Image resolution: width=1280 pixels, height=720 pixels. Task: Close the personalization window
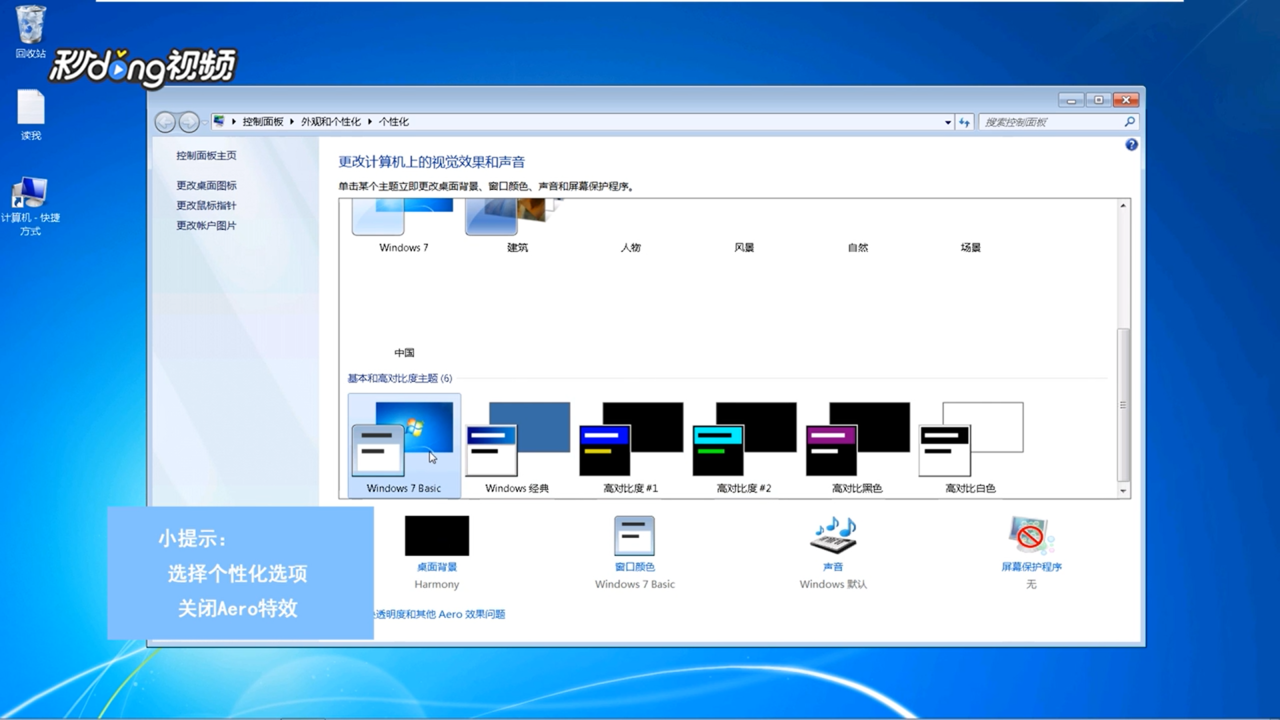(x=1126, y=100)
